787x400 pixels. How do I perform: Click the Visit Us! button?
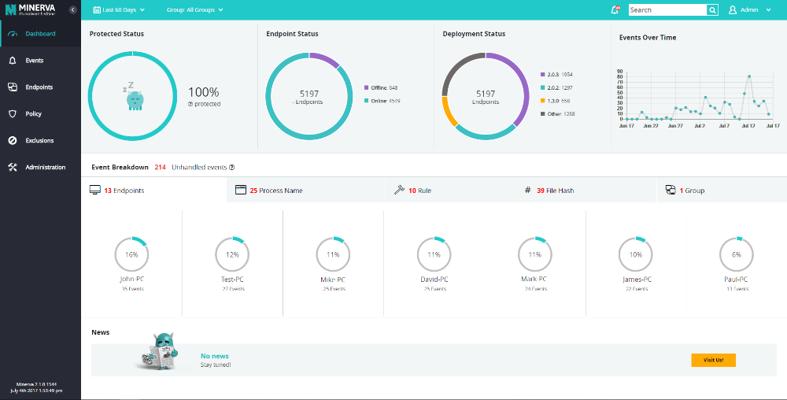click(713, 360)
